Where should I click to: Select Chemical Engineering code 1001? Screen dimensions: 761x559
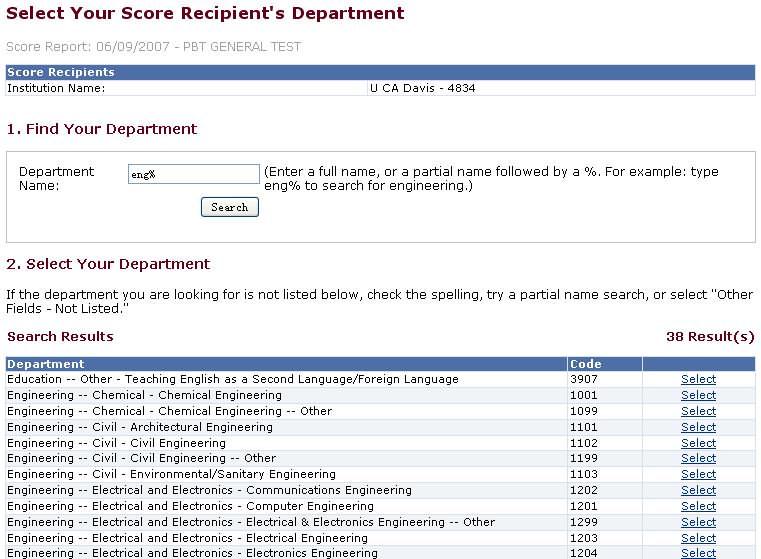[x=698, y=395]
